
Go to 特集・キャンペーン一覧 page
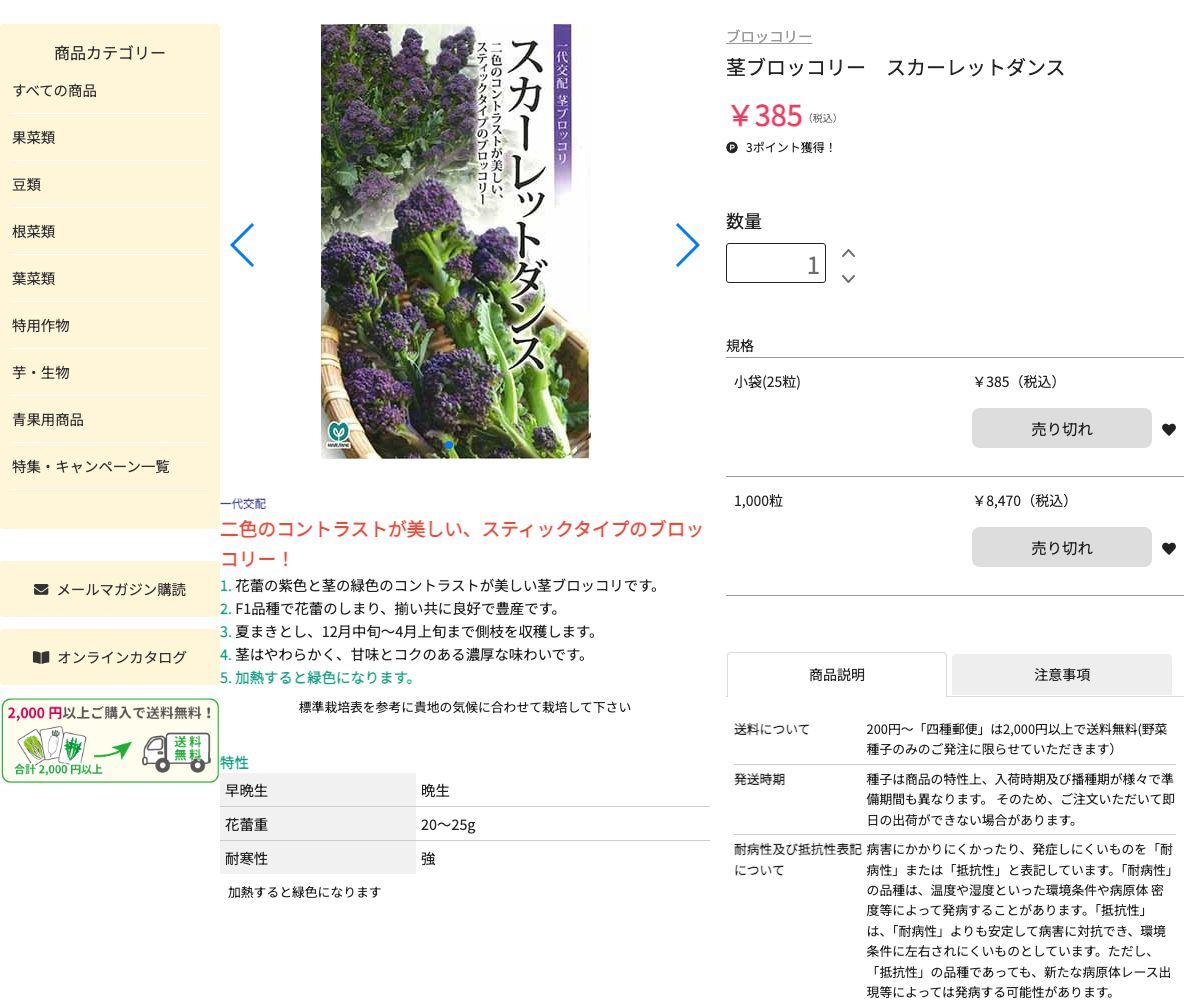[91, 467]
